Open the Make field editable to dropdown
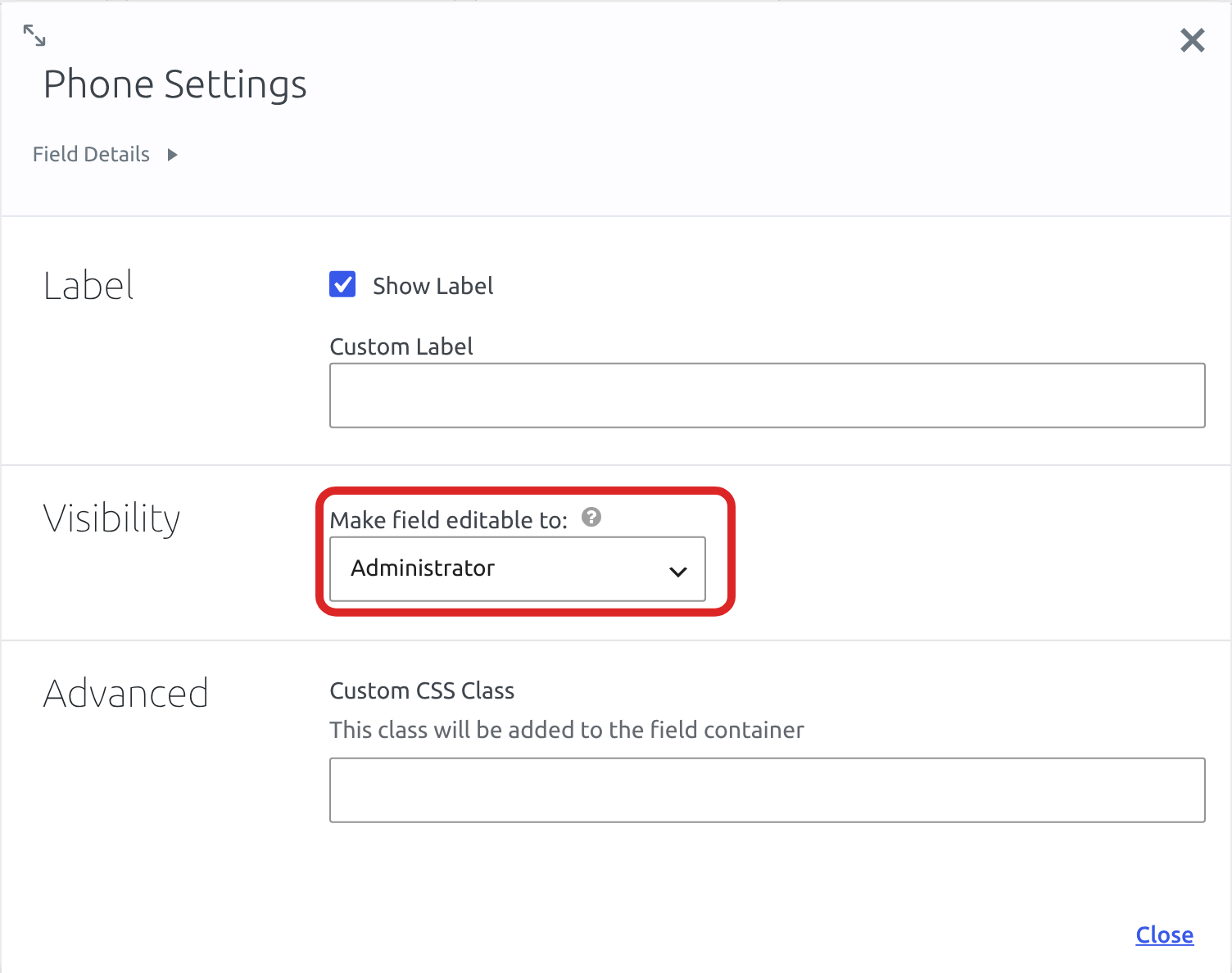The image size is (1232, 973). coord(518,569)
